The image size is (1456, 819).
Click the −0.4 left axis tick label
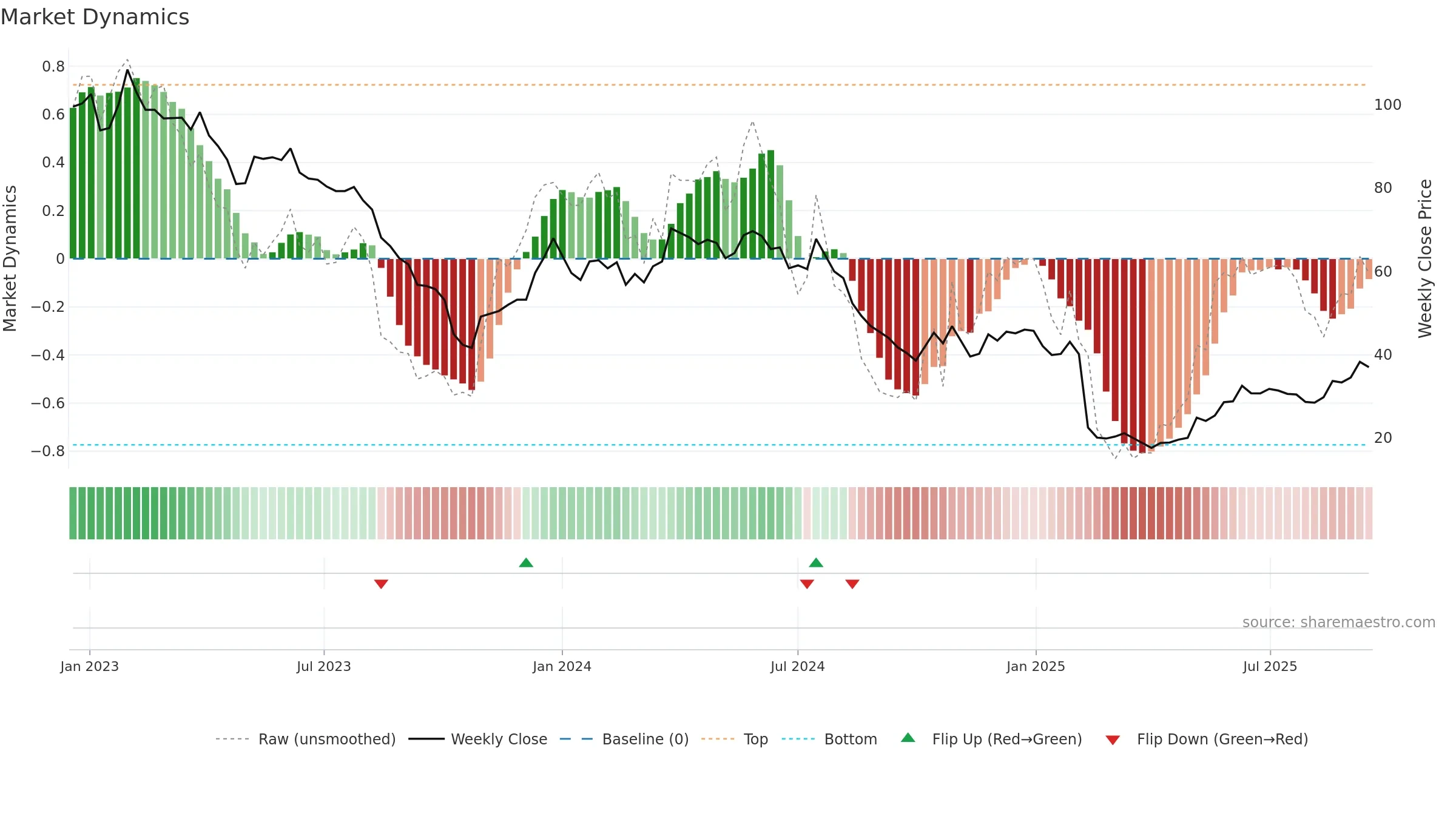click(48, 355)
